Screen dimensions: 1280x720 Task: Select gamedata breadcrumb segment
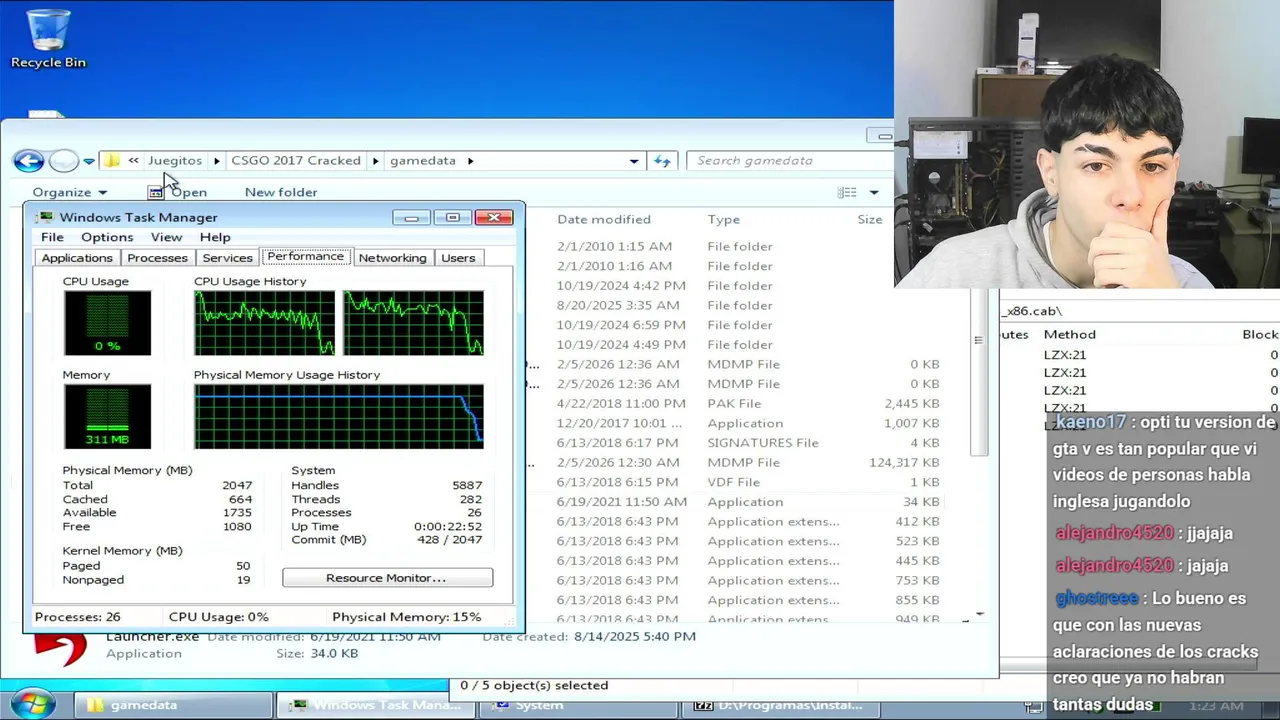pos(423,160)
